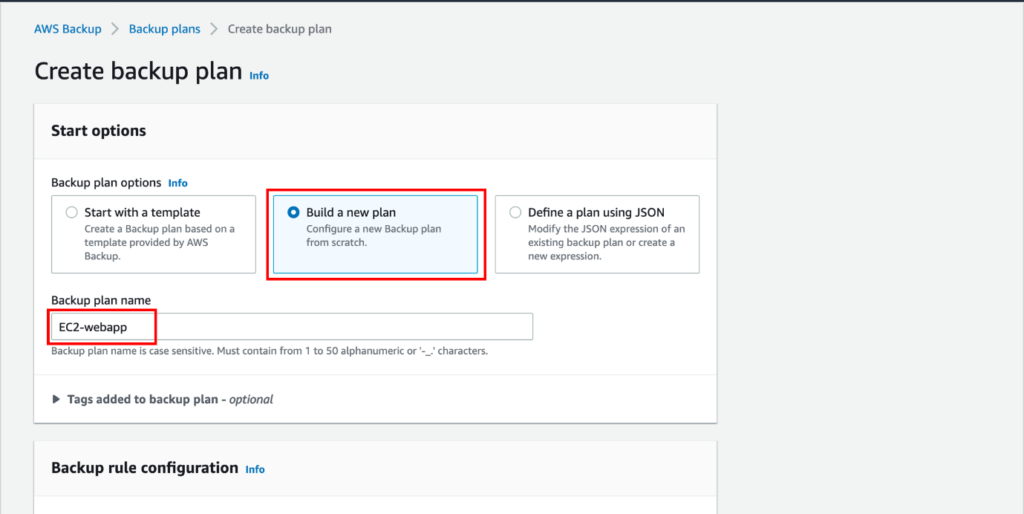
Task: Go to Backup plans breadcrumb
Action: (x=165, y=29)
